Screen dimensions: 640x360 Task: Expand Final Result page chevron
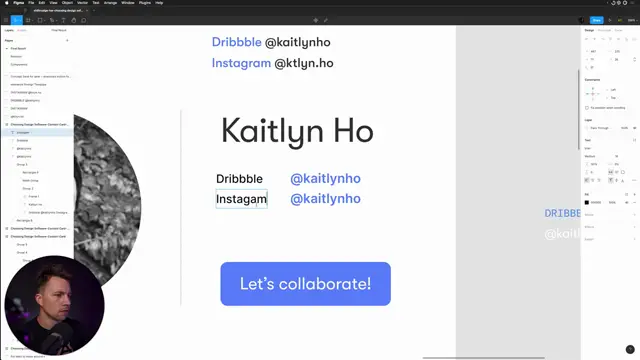(7, 49)
